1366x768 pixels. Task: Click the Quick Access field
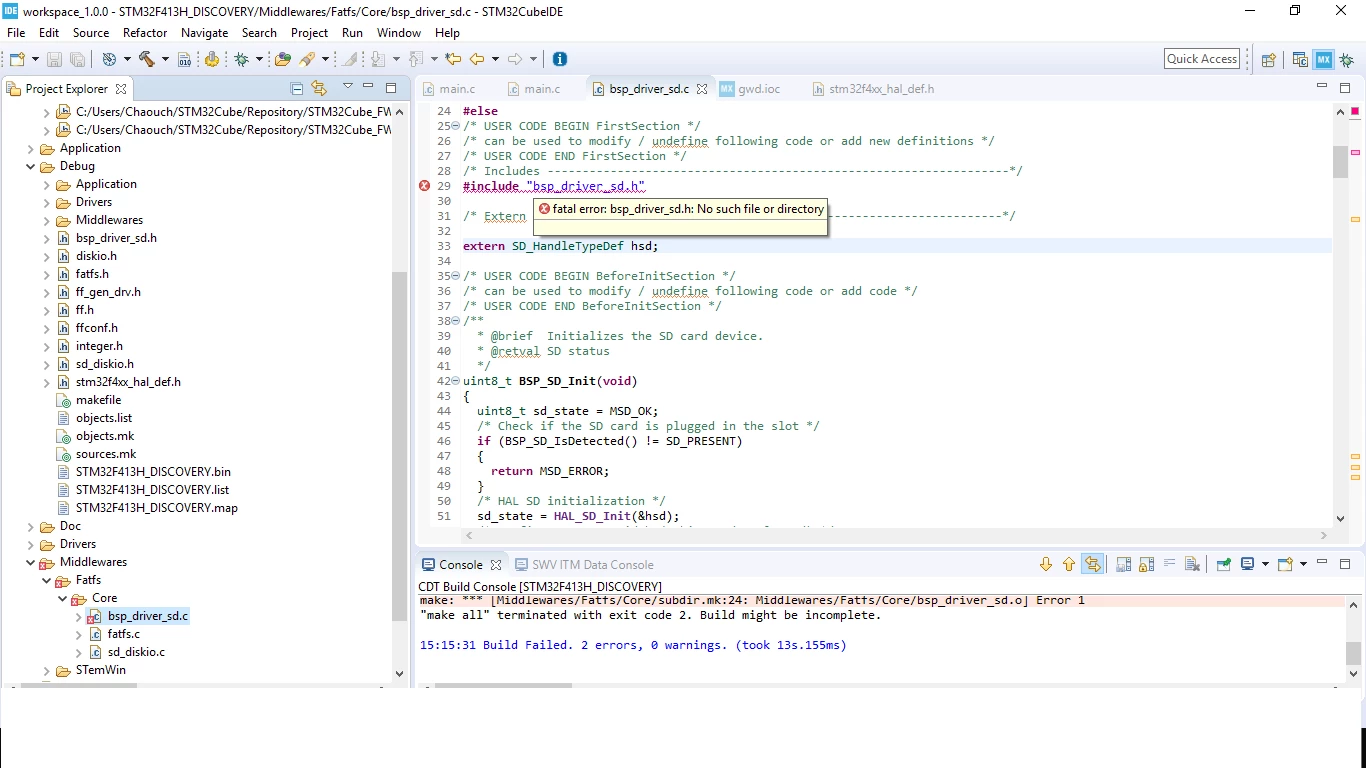1202,59
